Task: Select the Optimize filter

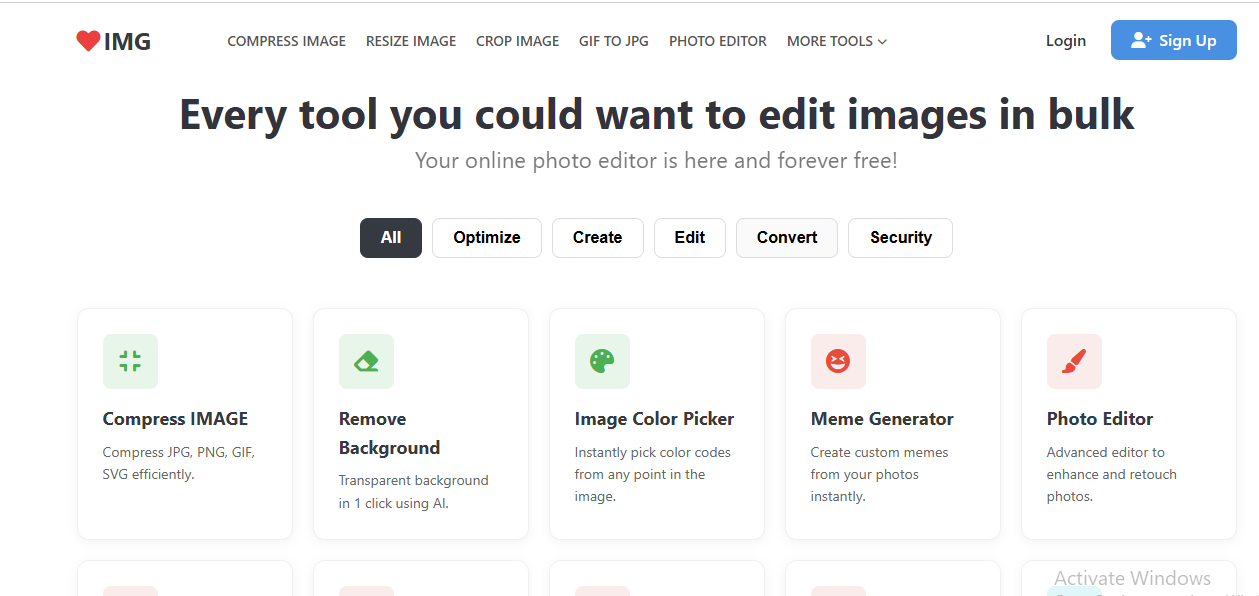Action: coord(486,237)
